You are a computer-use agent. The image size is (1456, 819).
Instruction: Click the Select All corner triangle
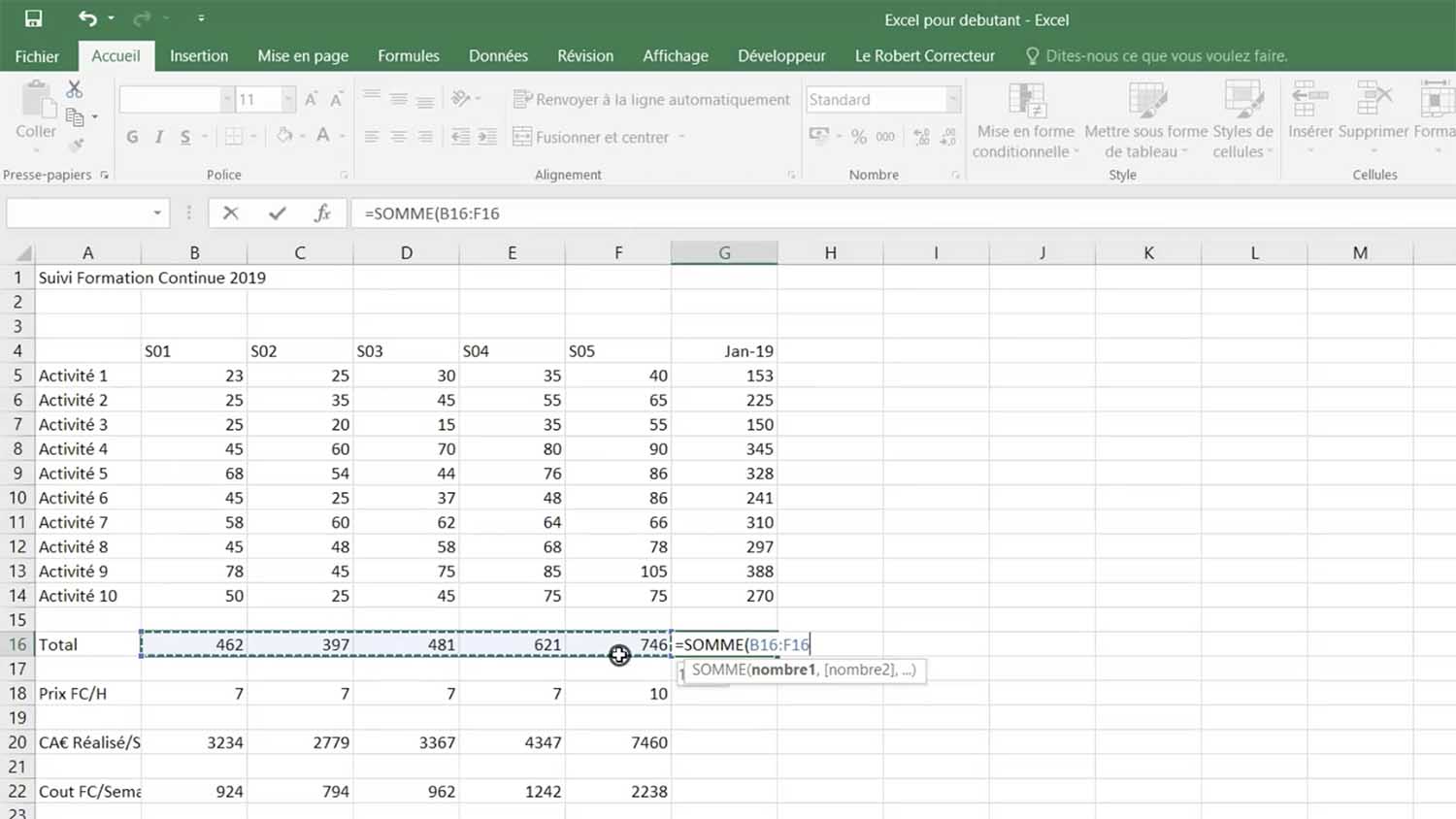point(23,253)
